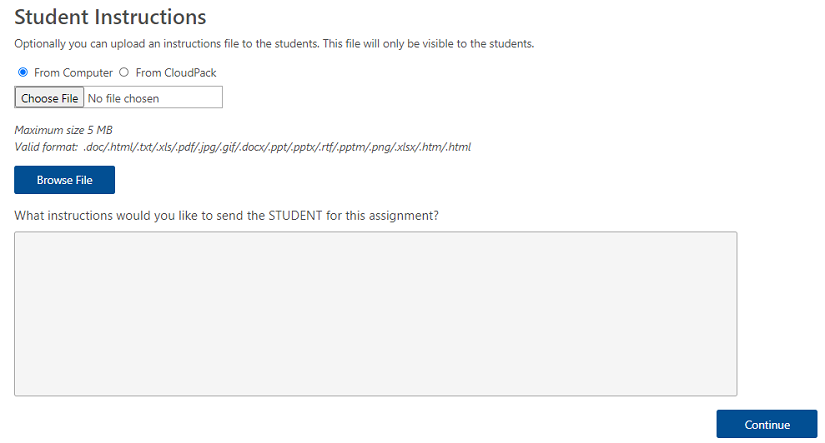
Task: Select the From Computer radio button
Action: click(23, 73)
